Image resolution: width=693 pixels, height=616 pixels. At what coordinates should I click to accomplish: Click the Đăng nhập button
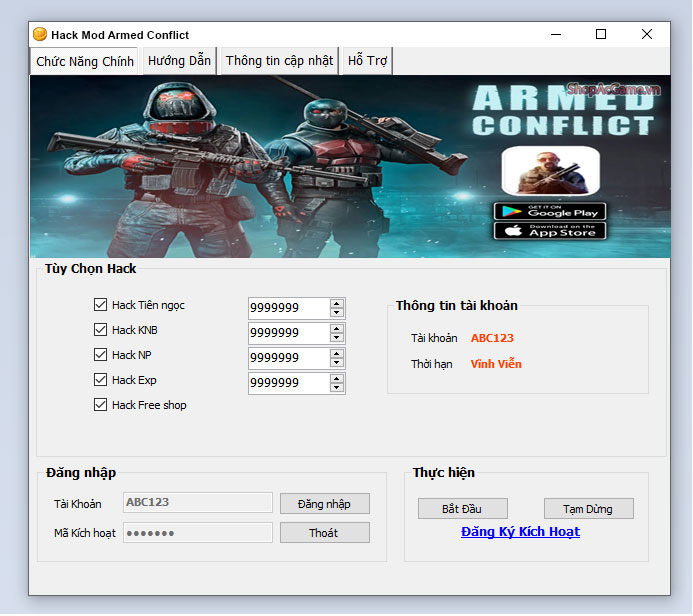click(325, 504)
